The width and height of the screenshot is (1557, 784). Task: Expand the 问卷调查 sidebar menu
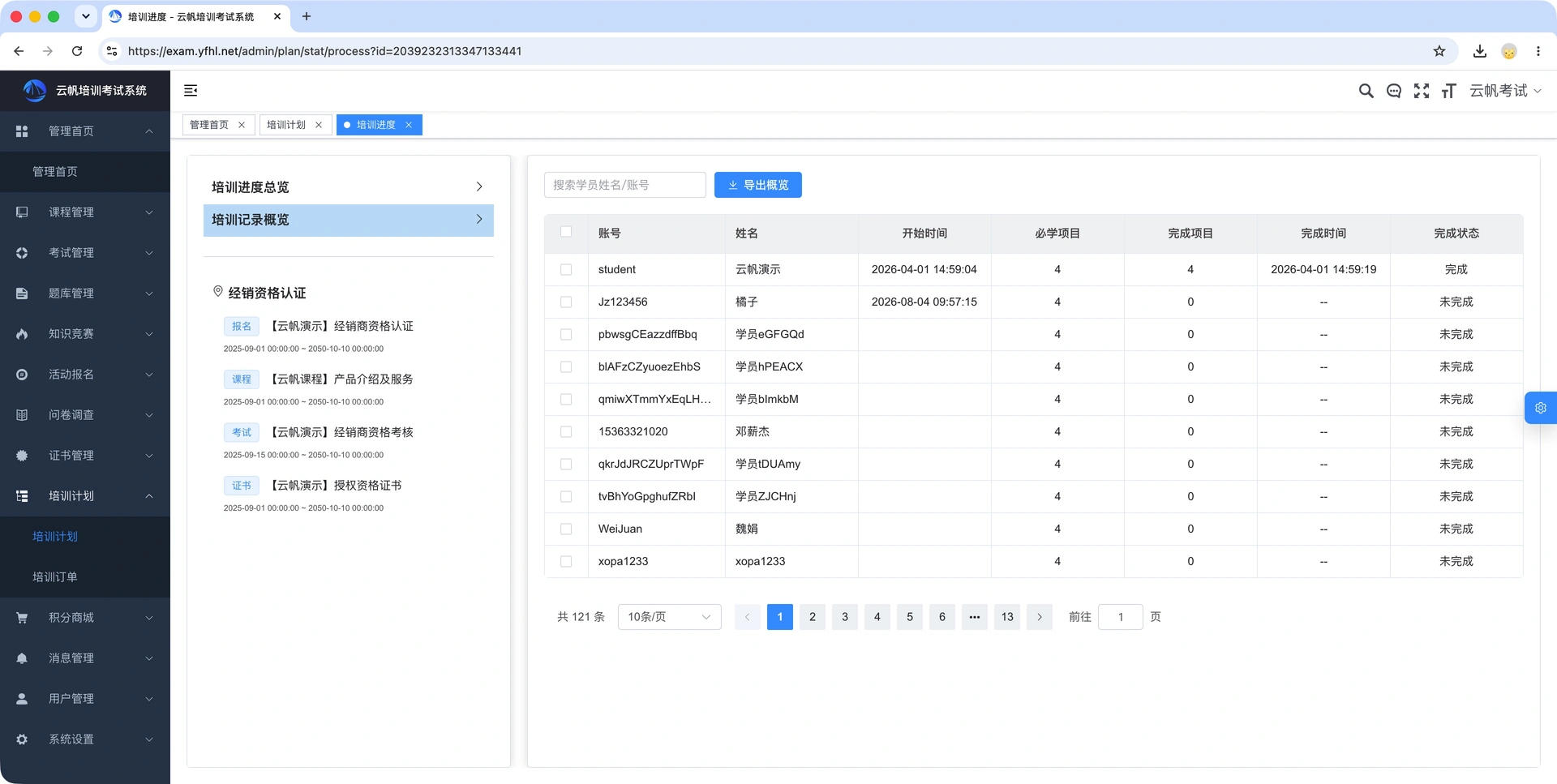click(x=85, y=415)
